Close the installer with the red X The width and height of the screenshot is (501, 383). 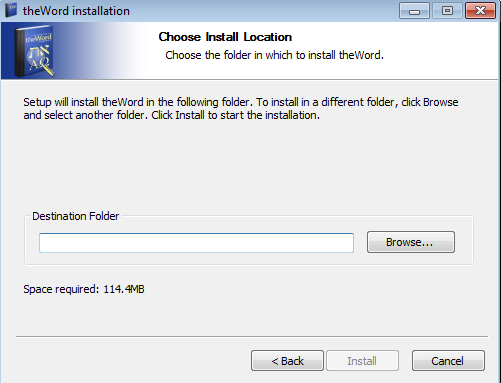(480, 11)
